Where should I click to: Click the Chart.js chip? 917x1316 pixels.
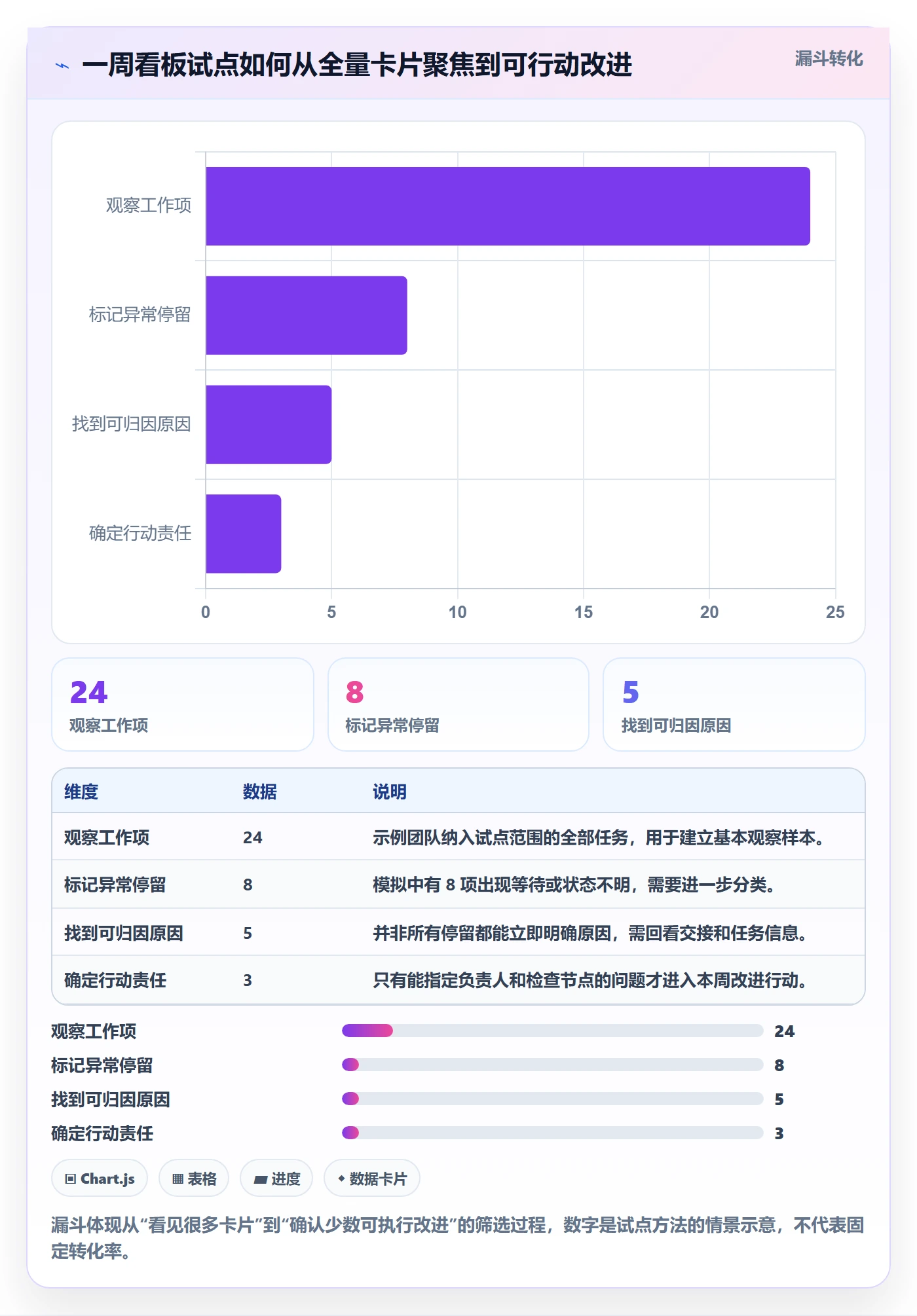100,1179
